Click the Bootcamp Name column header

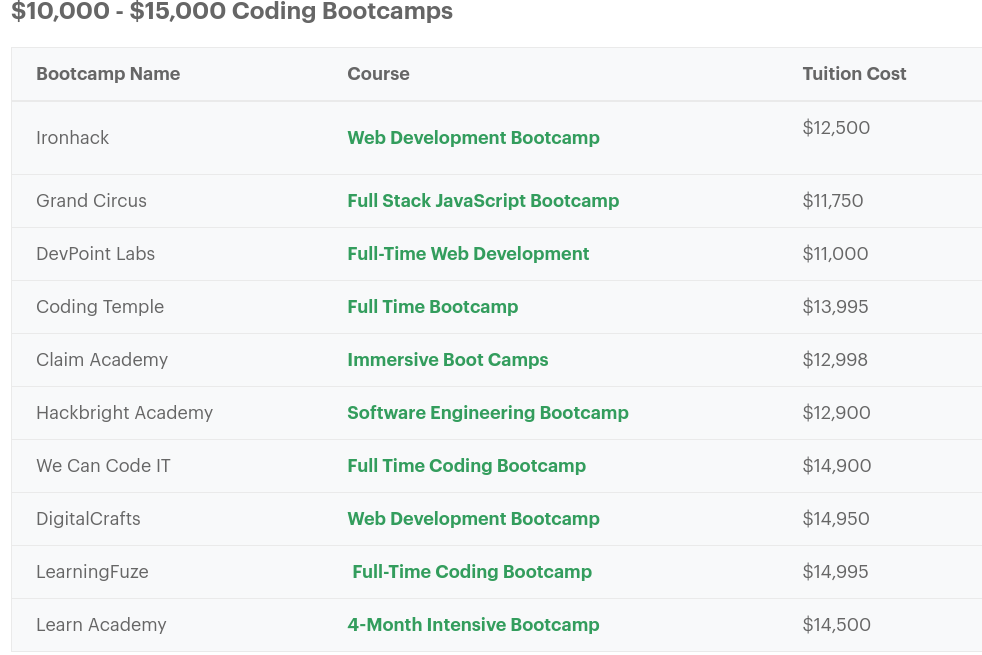pos(108,74)
